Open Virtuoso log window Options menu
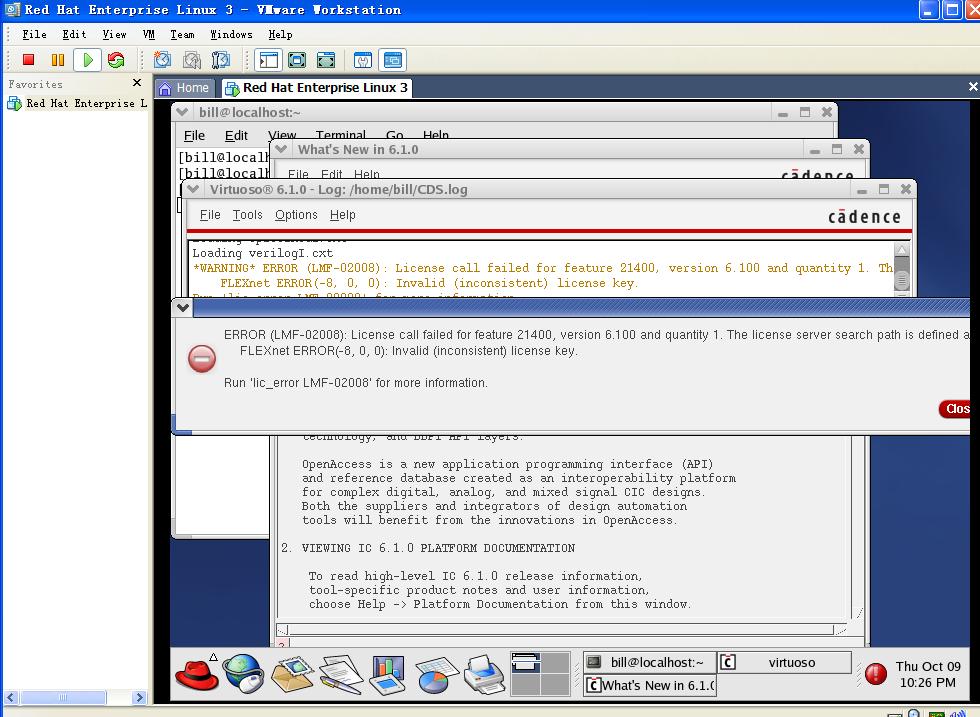The width and height of the screenshot is (980, 717). tap(296, 215)
